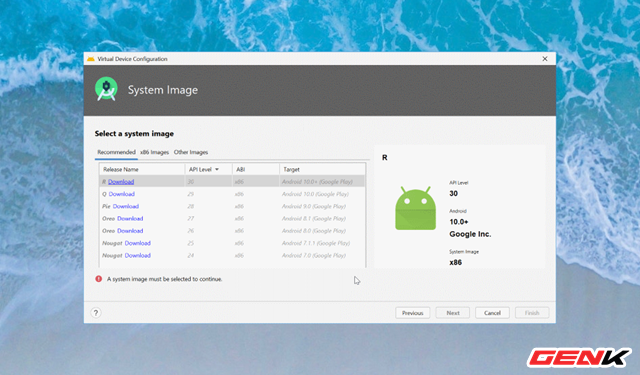
Task: Click the green Android robot preview image
Action: coord(415,208)
